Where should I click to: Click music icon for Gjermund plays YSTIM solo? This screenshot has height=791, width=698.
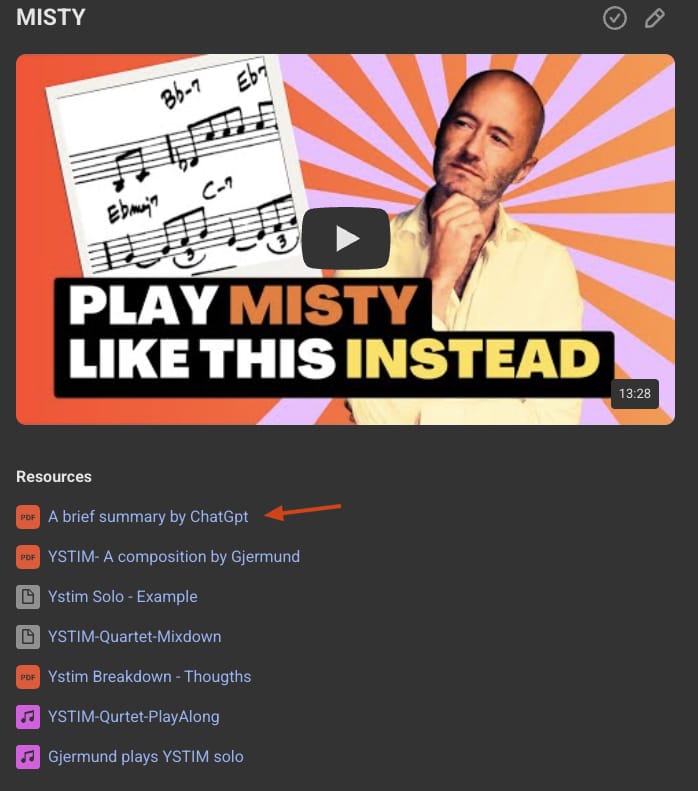pyautogui.click(x=28, y=757)
